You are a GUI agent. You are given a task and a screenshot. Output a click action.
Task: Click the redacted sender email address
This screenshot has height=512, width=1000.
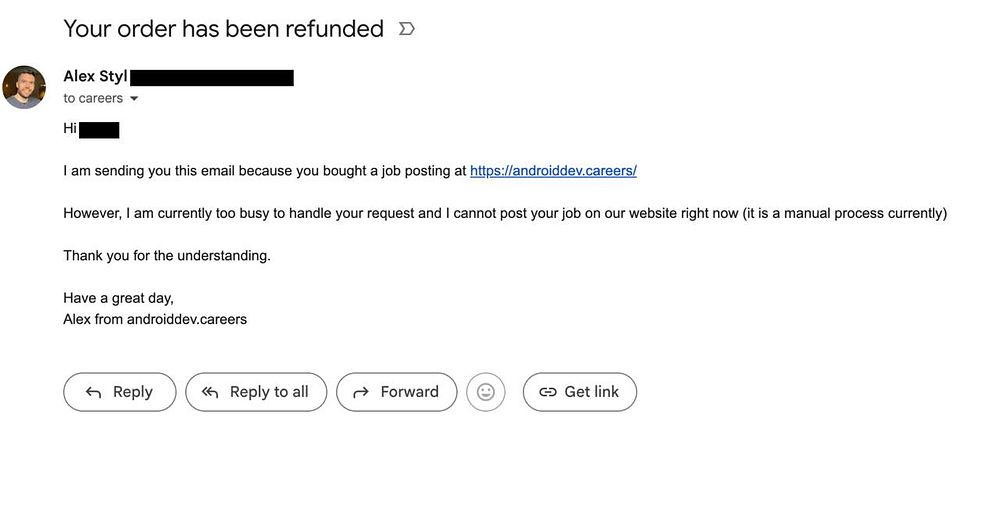212,78
